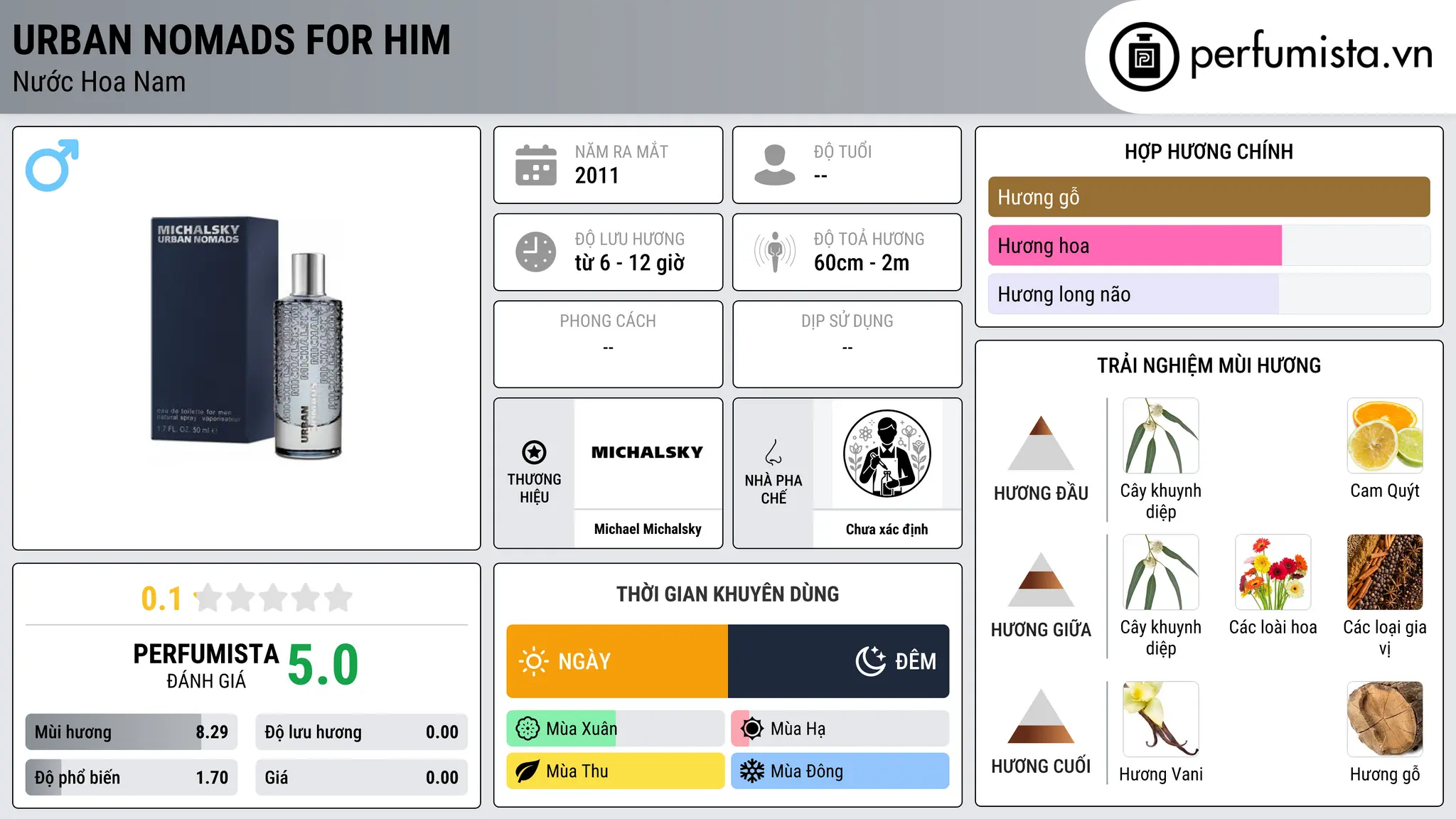Click the Nước Hoa Nam subtitle
Viewport: 1456px width, 819px height.
tap(99, 82)
